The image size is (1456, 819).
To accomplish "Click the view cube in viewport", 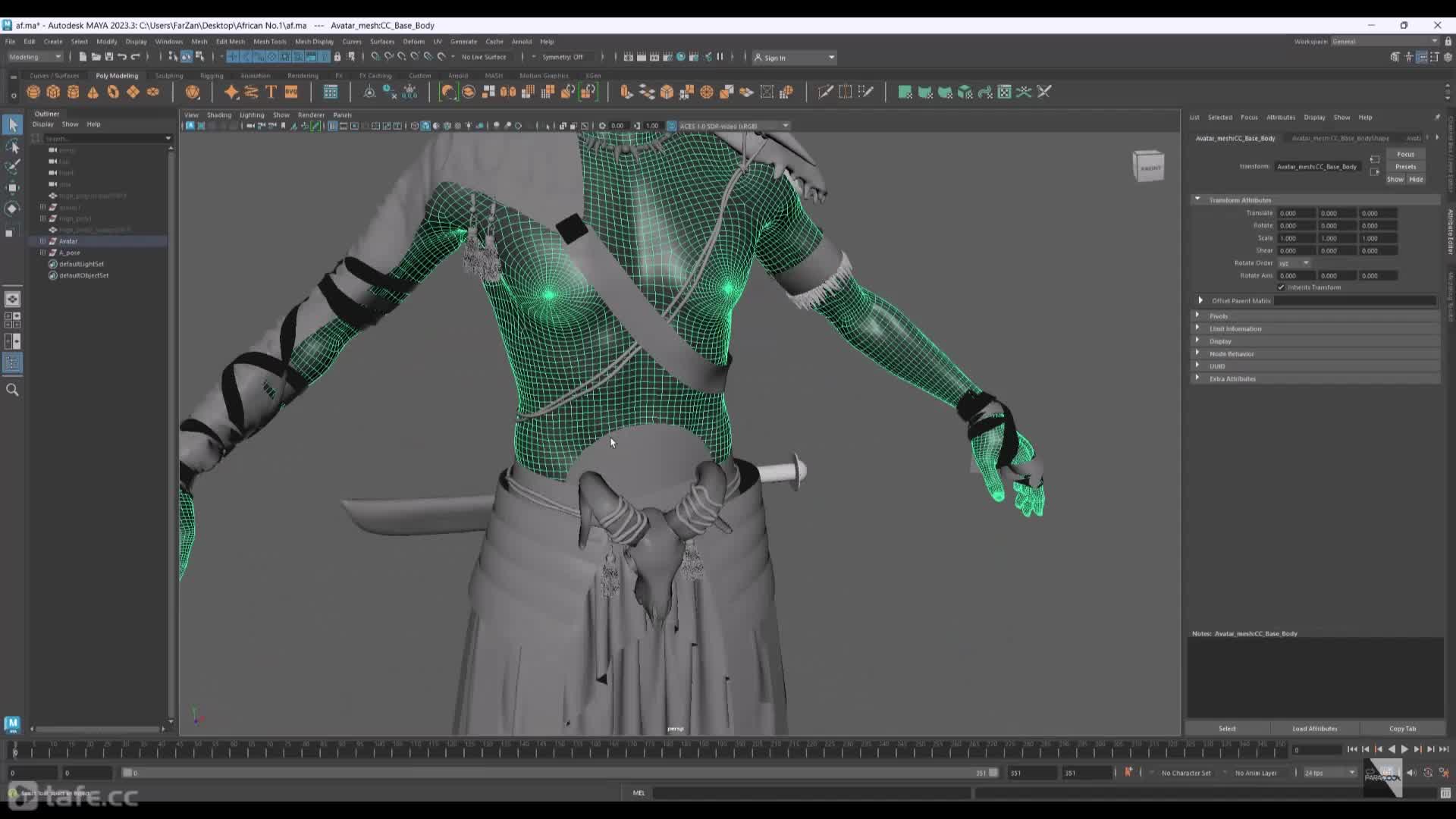I will coord(1149,166).
